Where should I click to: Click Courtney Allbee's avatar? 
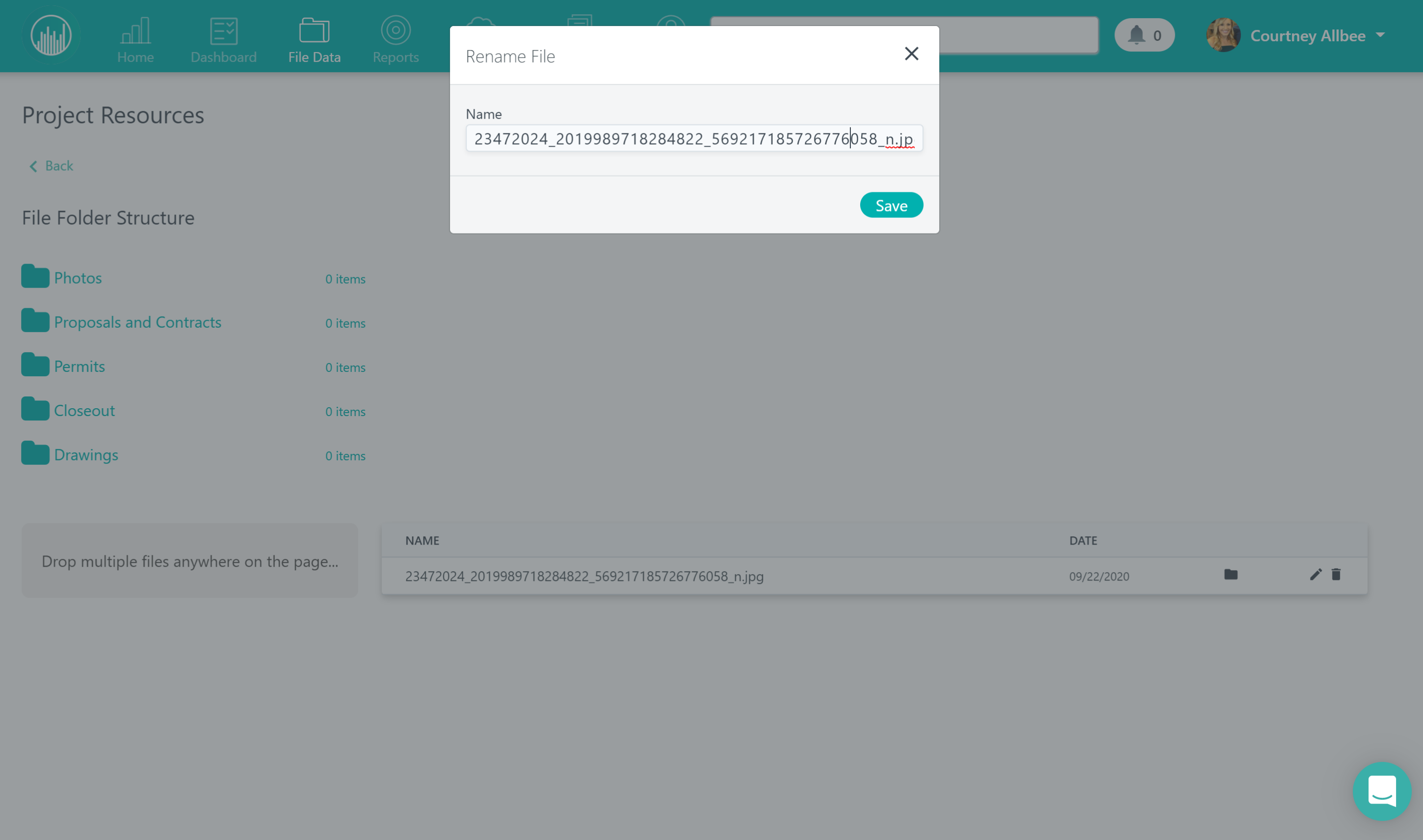point(1223,35)
